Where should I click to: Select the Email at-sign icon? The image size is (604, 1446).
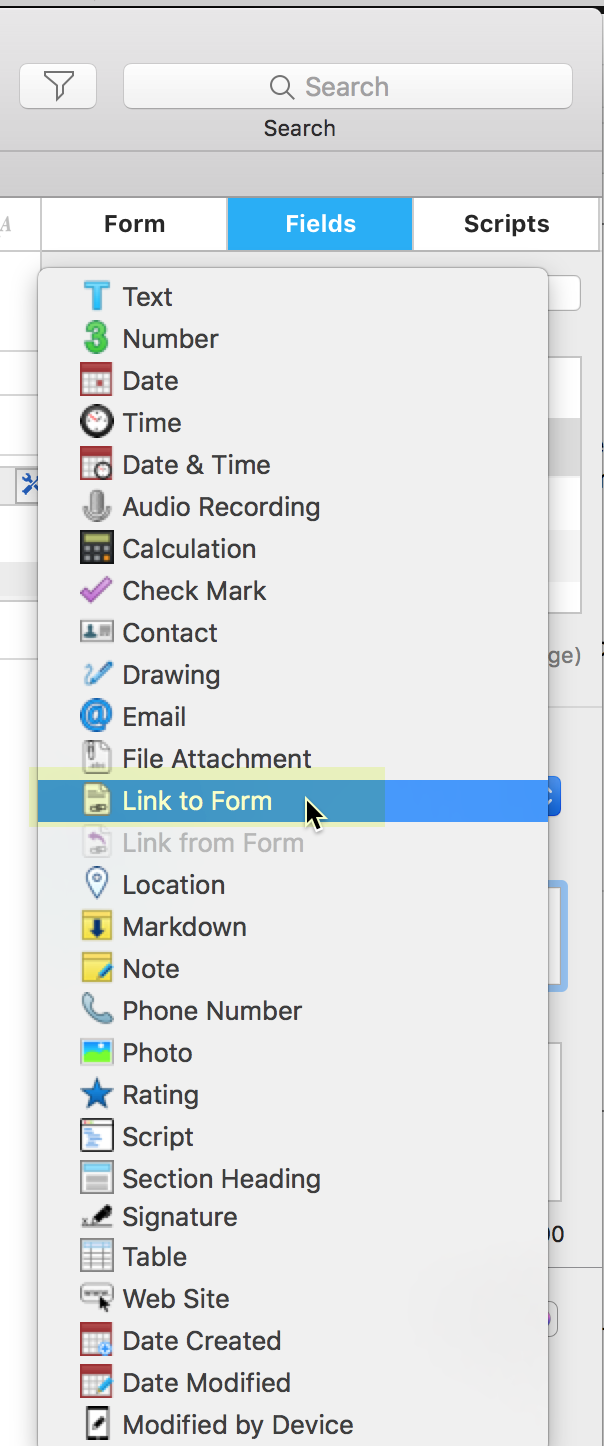coord(96,717)
